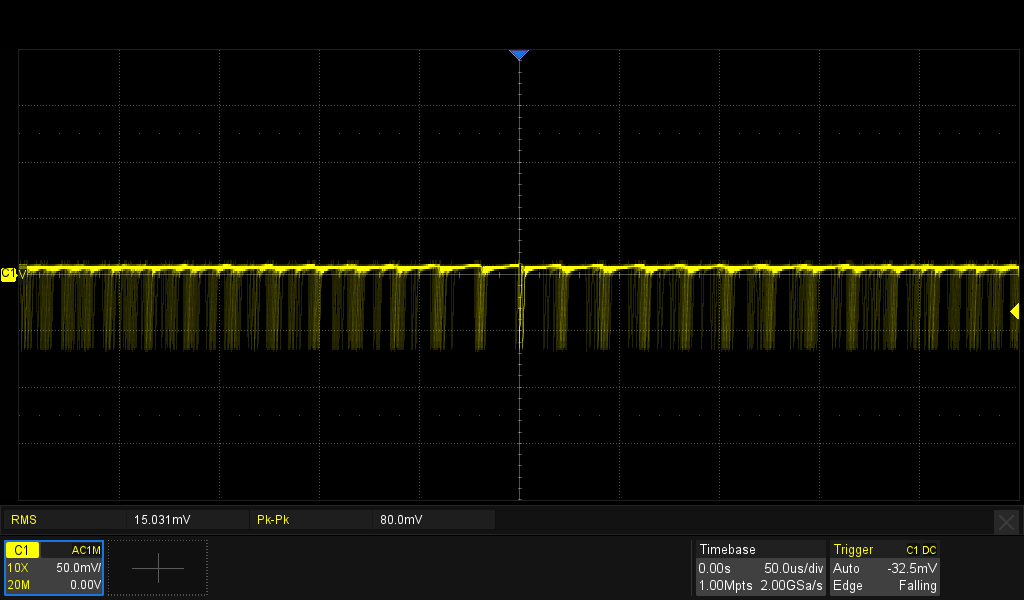This screenshot has width=1024, height=600.
Task: Click the Pk-Pk measurement label
Action: coord(273,520)
